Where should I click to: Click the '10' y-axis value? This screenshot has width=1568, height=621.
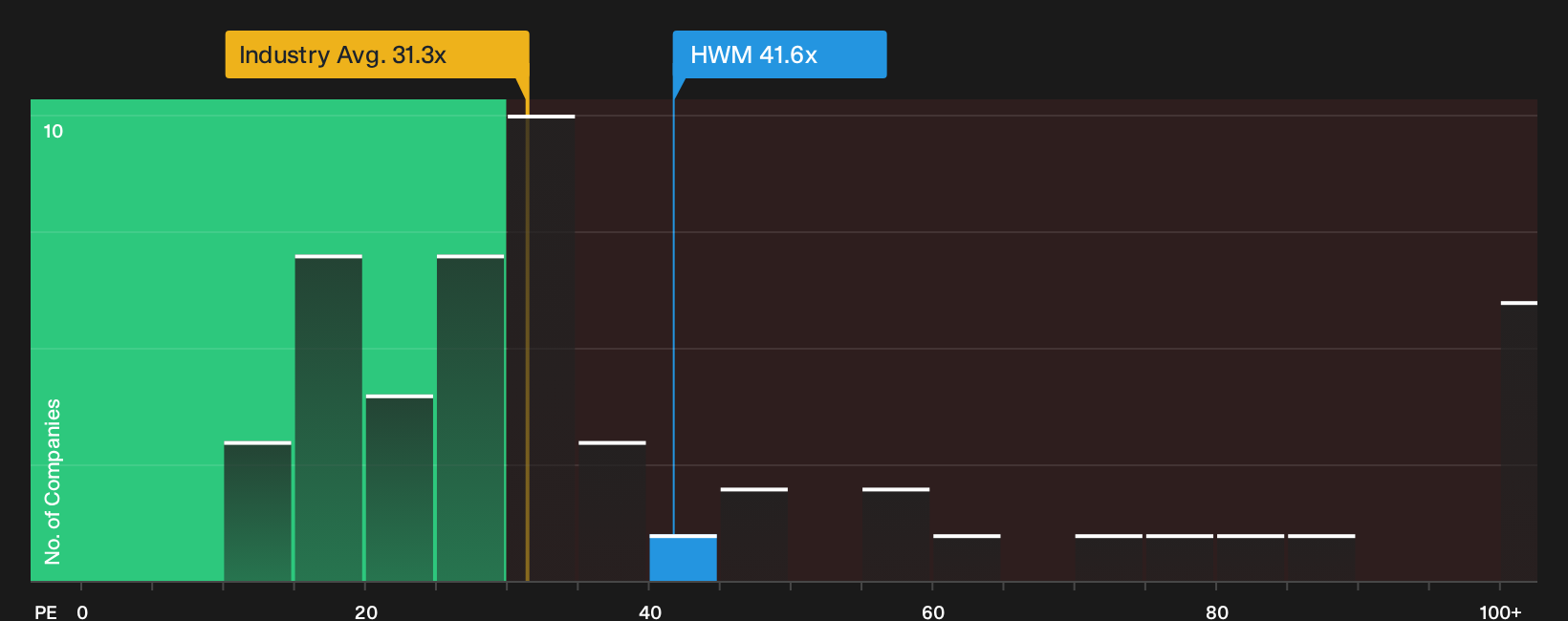tap(54, 132)
